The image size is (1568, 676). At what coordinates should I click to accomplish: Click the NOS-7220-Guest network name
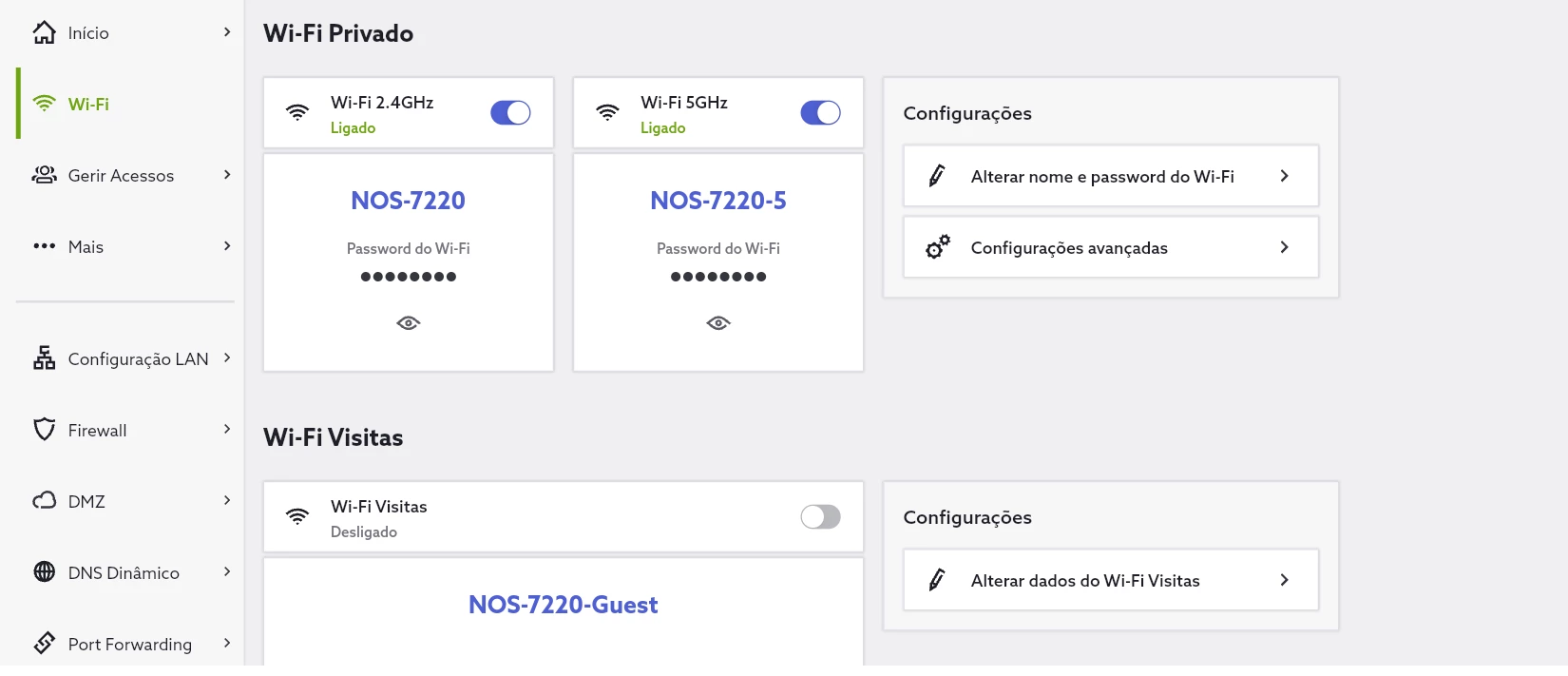coord(563,605)
